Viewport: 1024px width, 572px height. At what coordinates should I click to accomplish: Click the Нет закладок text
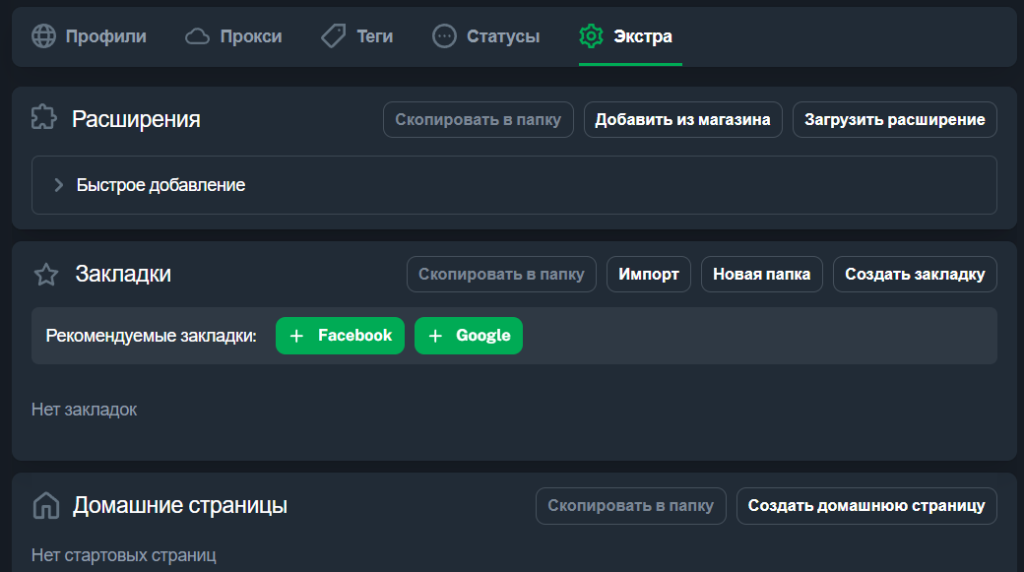click(x=84, y=409)
